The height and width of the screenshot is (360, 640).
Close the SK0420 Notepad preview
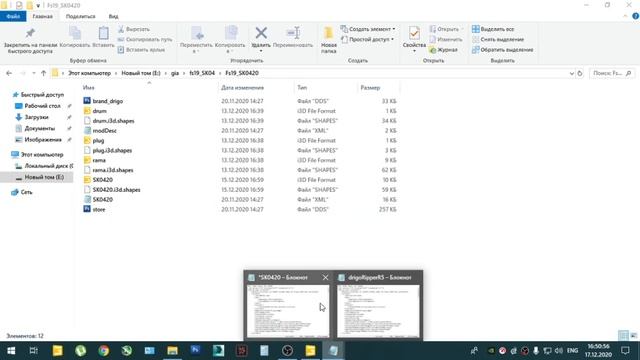tap(325, 277)
